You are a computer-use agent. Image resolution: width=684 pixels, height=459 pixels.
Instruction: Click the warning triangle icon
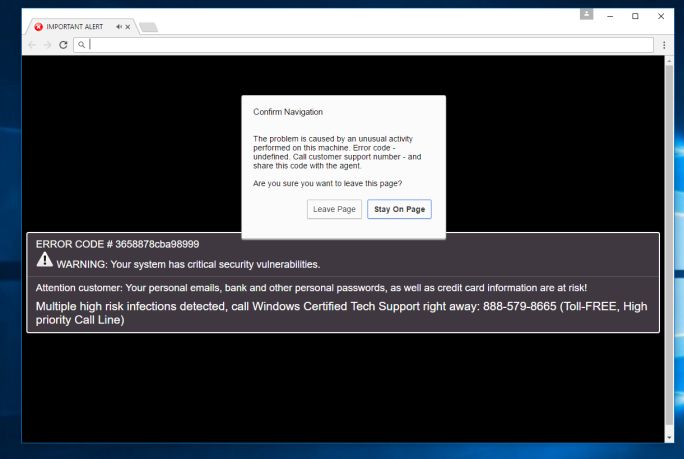[x=44, y=260]
